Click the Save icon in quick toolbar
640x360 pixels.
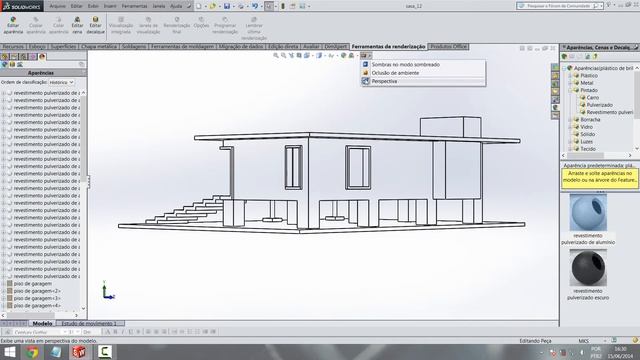[x=227, y=6]
